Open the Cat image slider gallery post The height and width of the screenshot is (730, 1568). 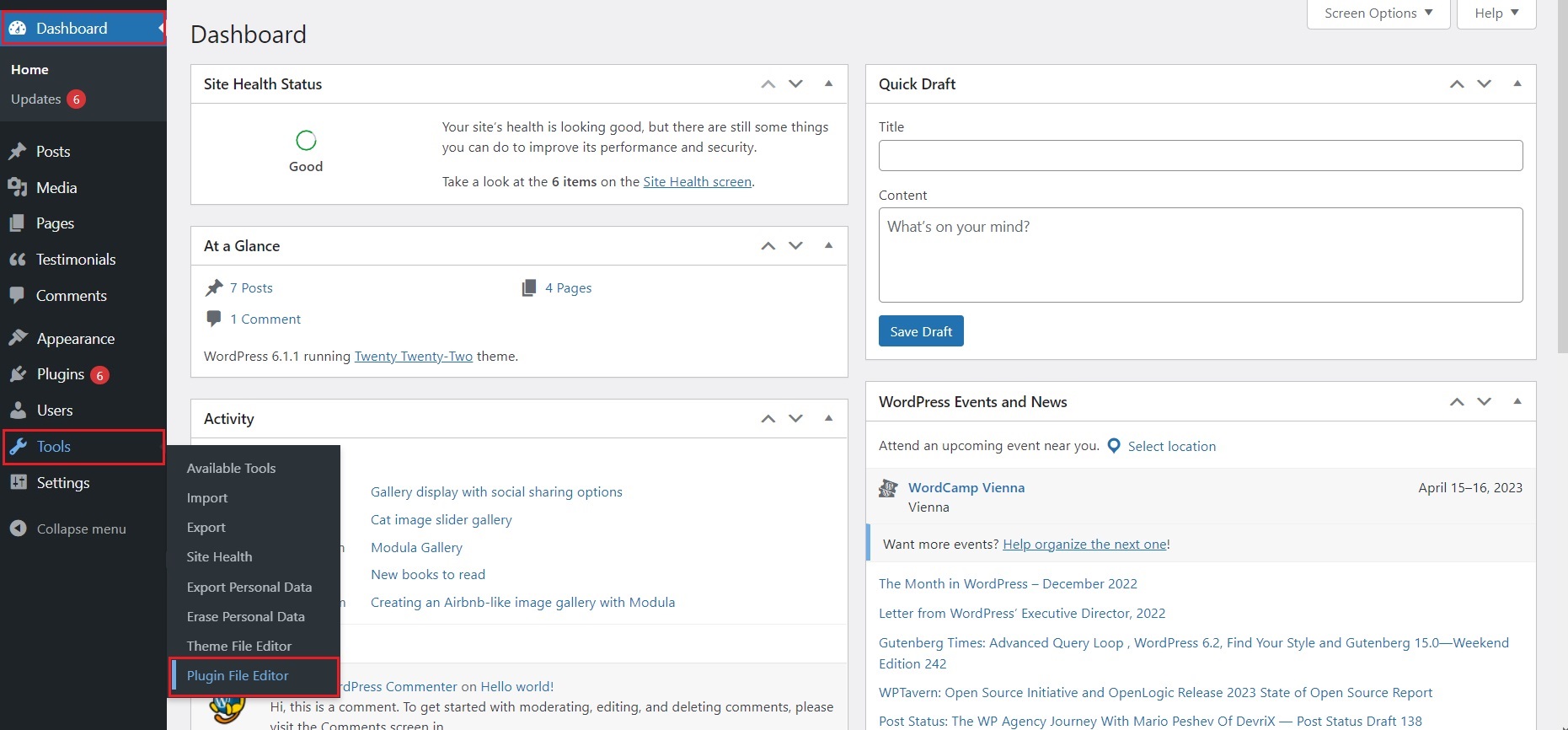(442, 520)
